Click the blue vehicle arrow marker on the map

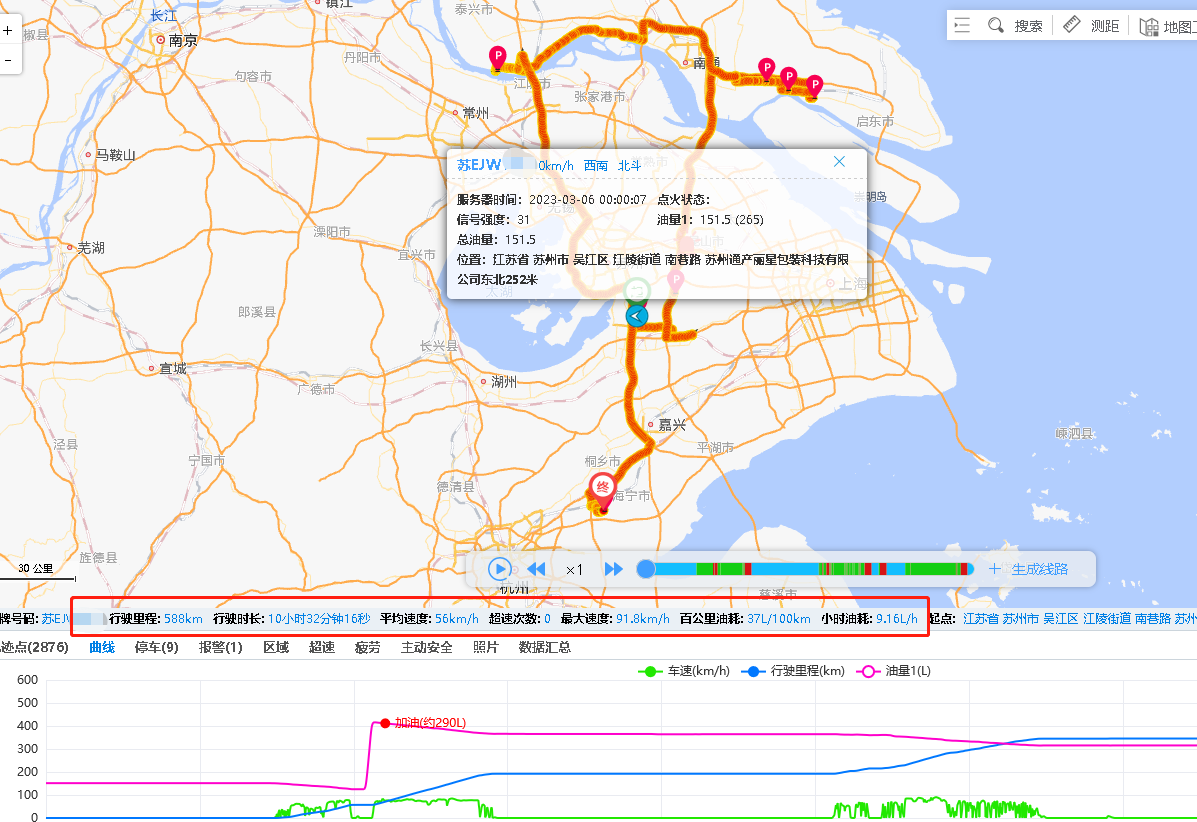[637, 317]
